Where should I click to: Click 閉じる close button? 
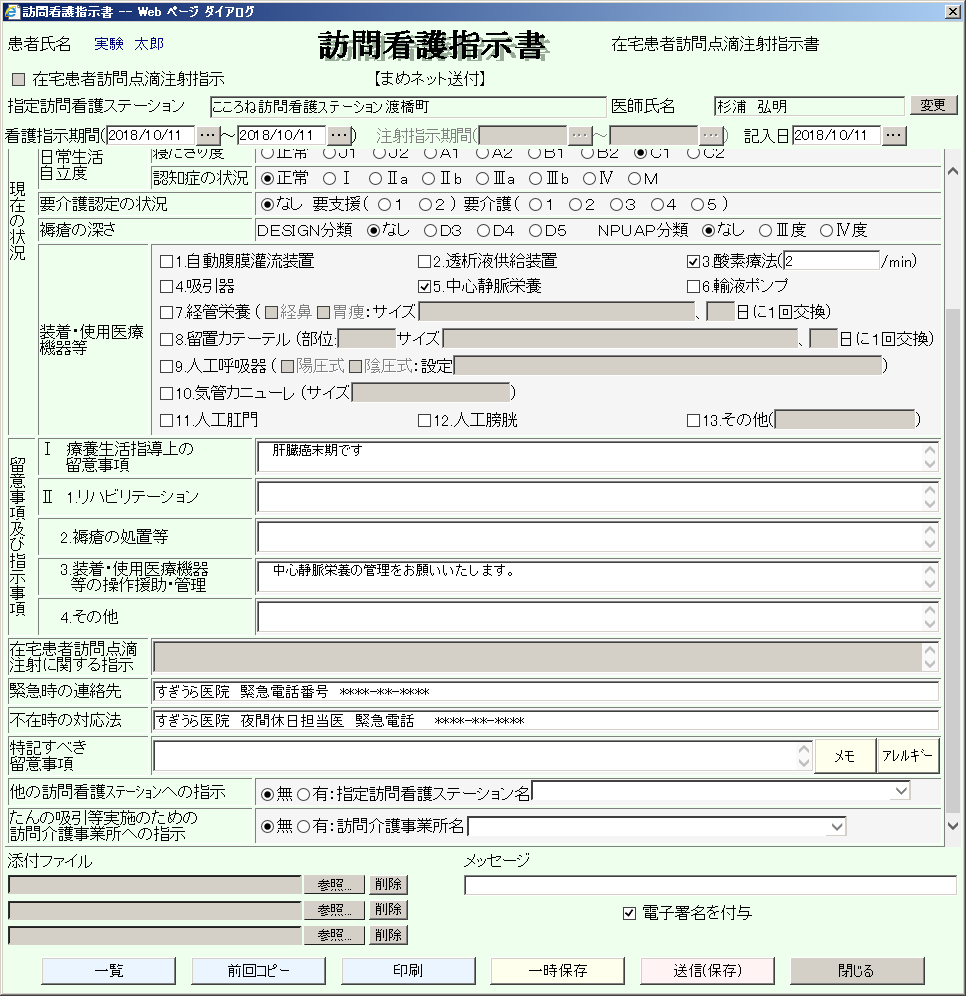(x=857, y=971)
